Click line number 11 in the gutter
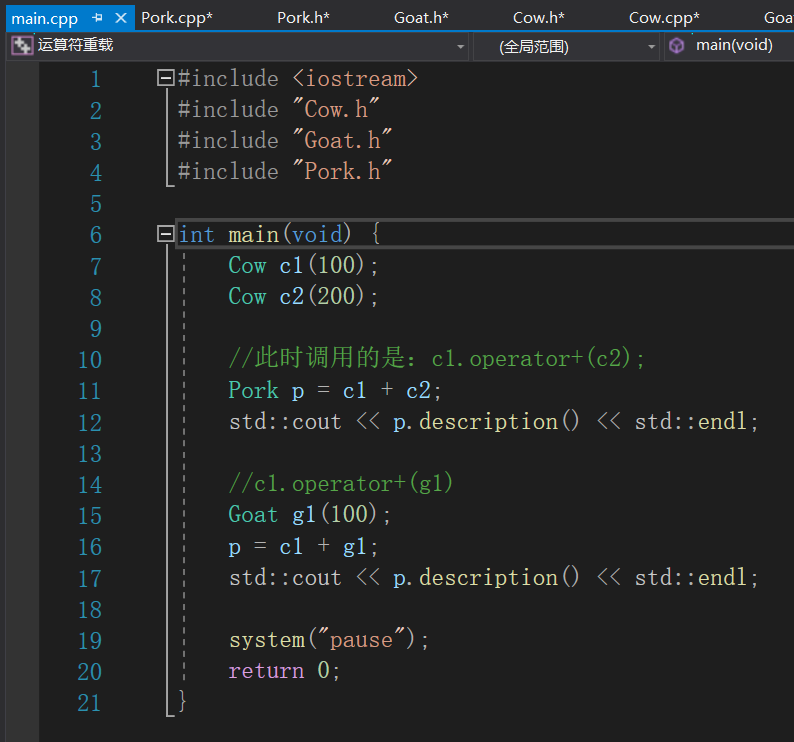This screenshot has width=794, height=742. pos(89,391)
